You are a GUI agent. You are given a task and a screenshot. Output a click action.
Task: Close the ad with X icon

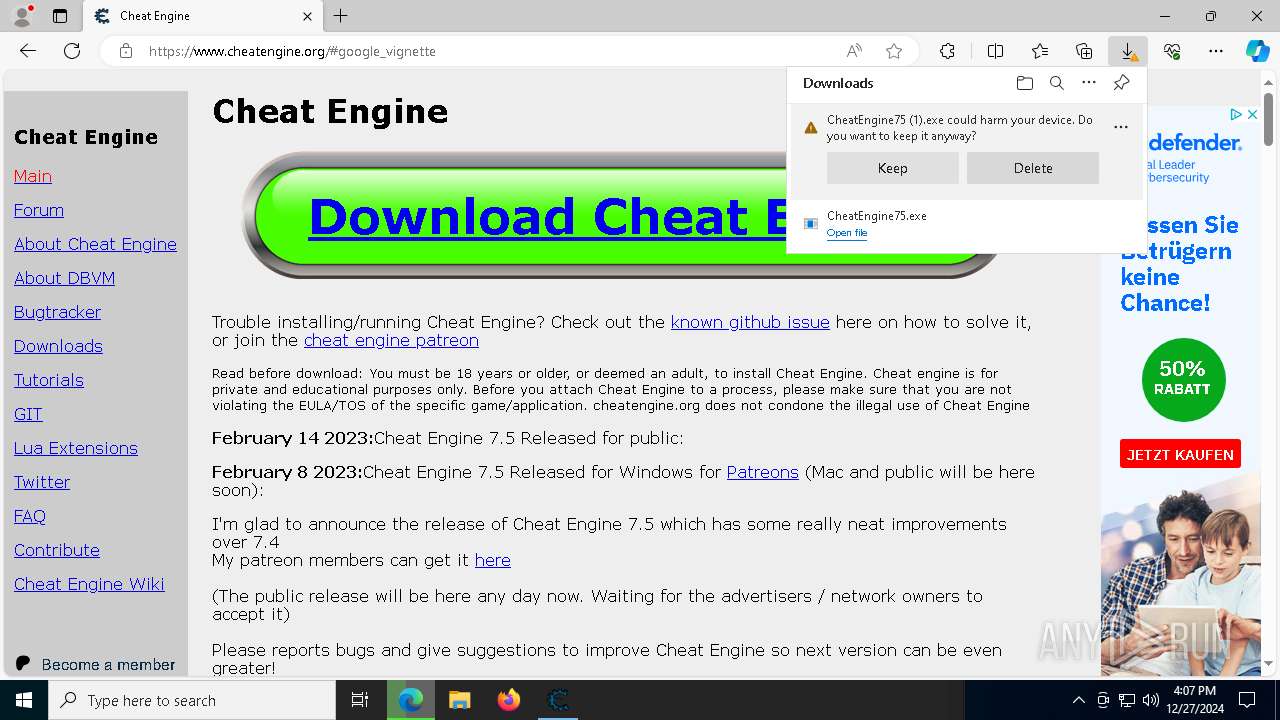pyautogui.click(x=1252, y=115)
